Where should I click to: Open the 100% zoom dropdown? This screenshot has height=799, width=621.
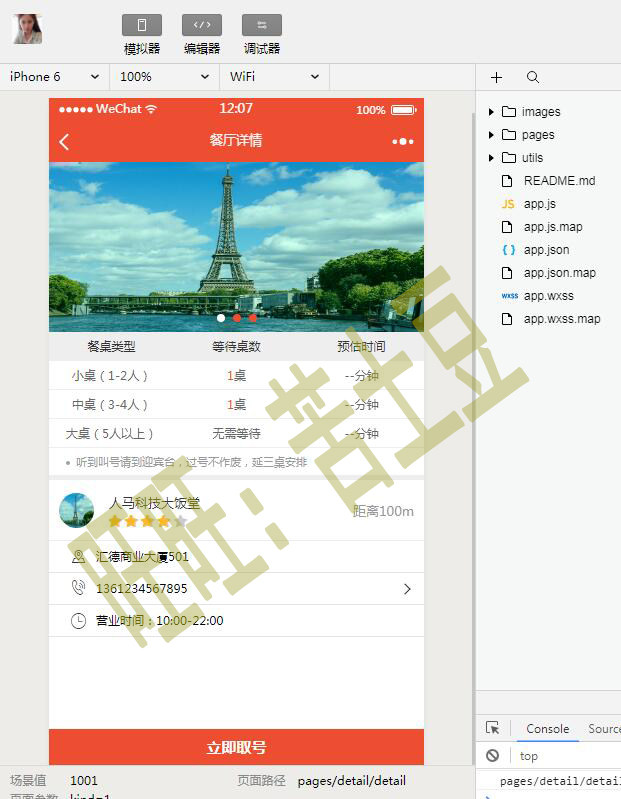(x=165, y=77)
